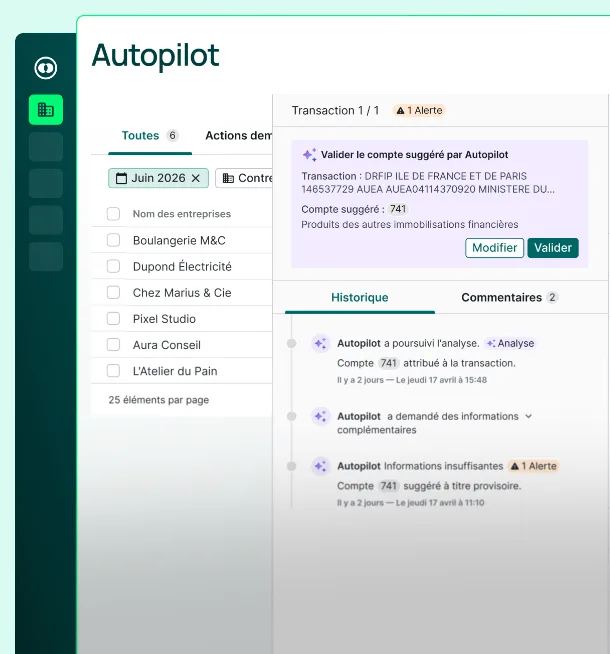Remove the Juin 2026 date filter
The image size is (610, 654).
(196, 179)
